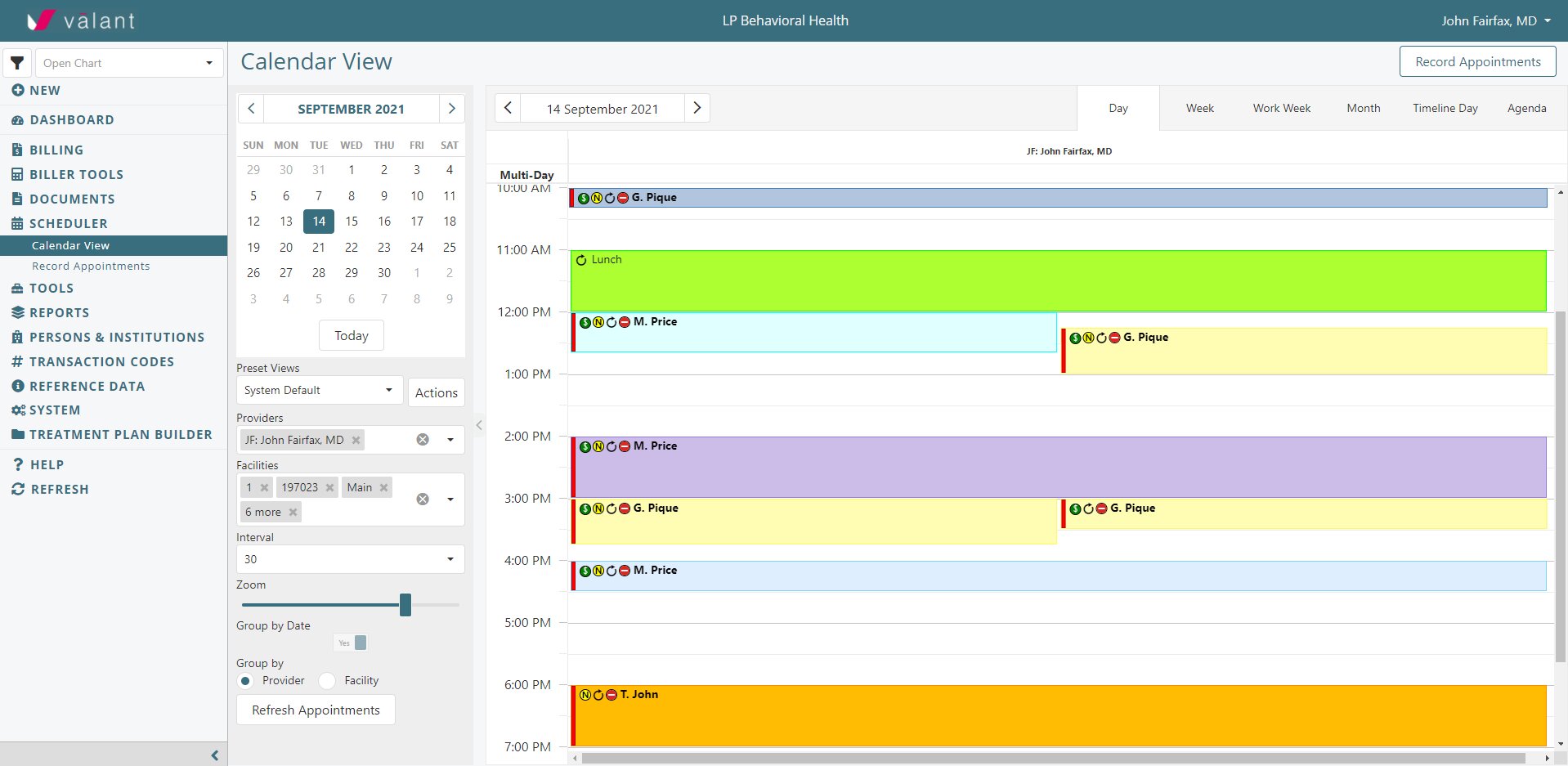Viewport: 1568px width, 766px height.
Task: Switch to the Agenda view tab
Action: [x=1525, y=108]
